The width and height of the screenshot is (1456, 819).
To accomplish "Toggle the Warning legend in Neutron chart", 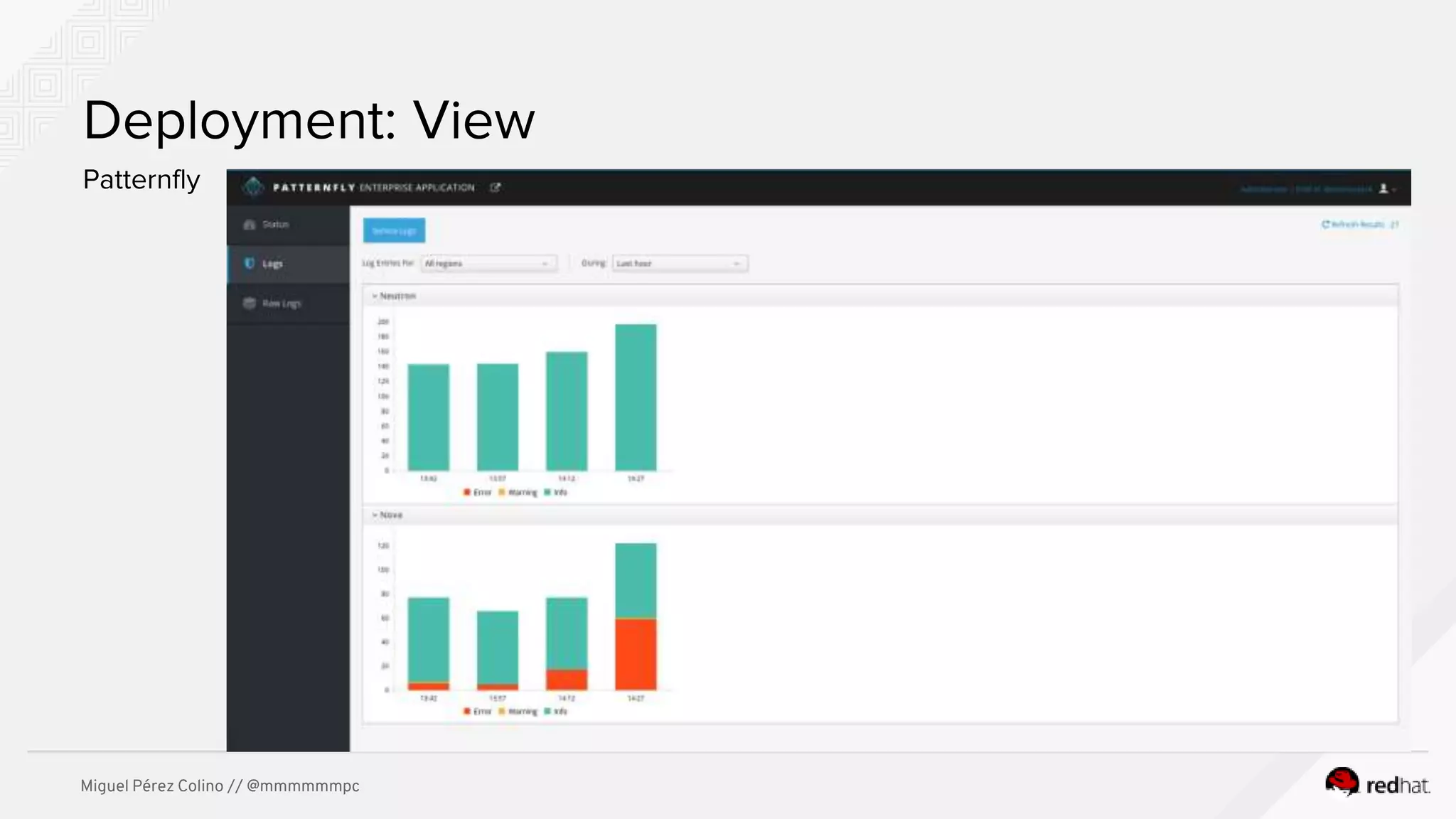I will [518, 492].
